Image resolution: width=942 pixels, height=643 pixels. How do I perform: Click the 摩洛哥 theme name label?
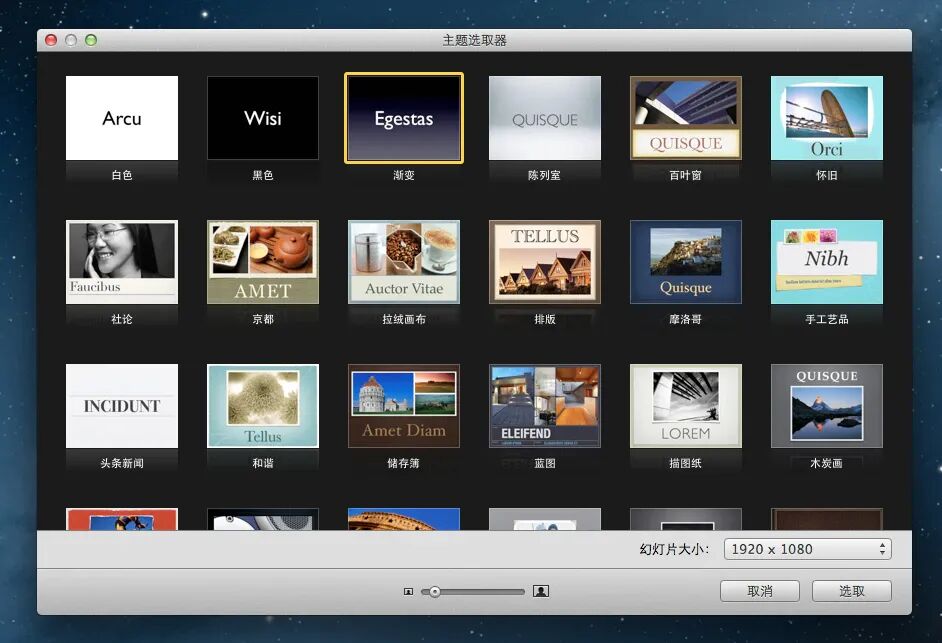[685, 319]
